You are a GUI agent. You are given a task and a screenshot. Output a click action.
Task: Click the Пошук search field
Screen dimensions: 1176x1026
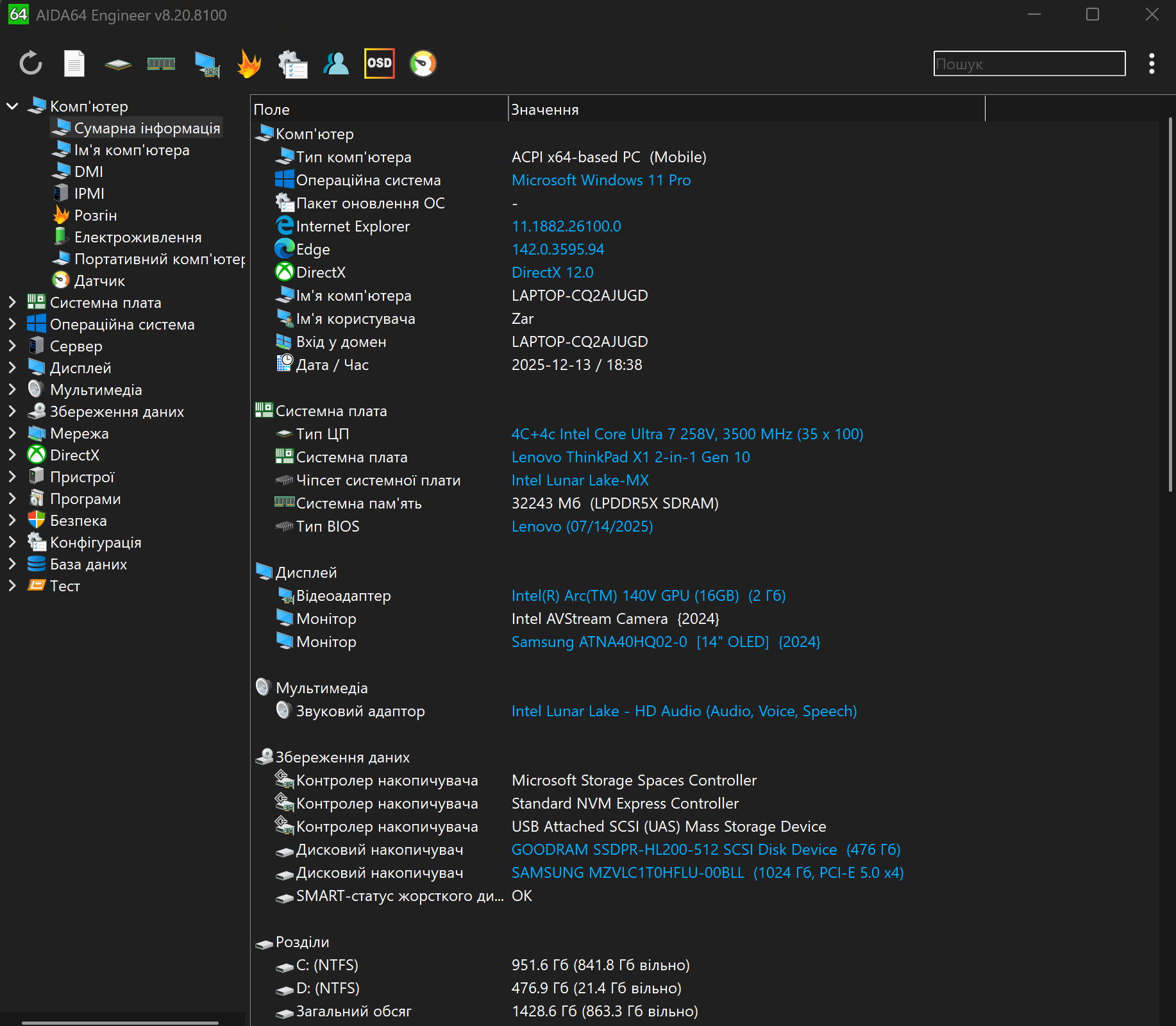click(x=1029, y=63)
